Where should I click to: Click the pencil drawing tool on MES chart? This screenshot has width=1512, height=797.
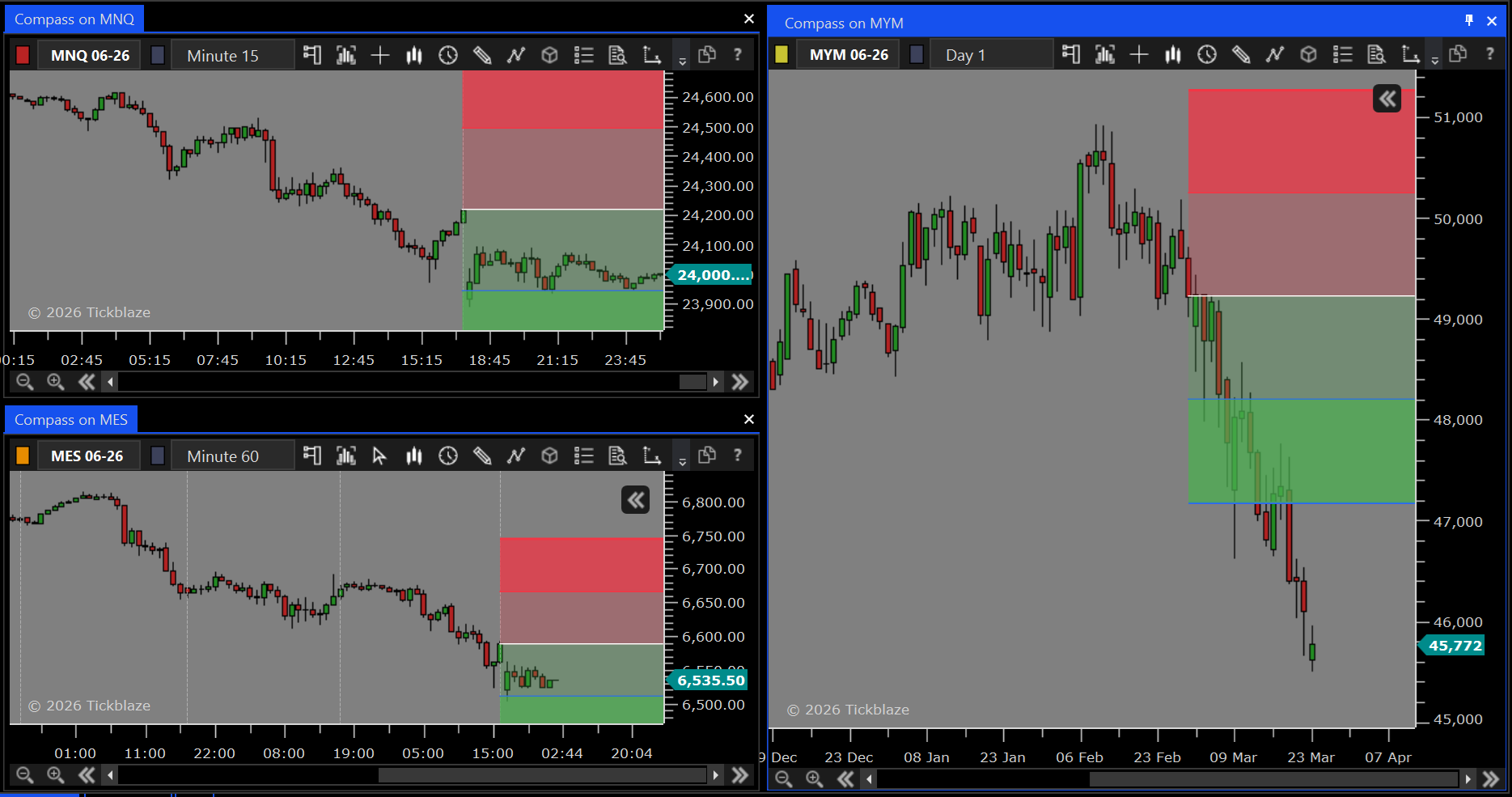pos(482,456)
